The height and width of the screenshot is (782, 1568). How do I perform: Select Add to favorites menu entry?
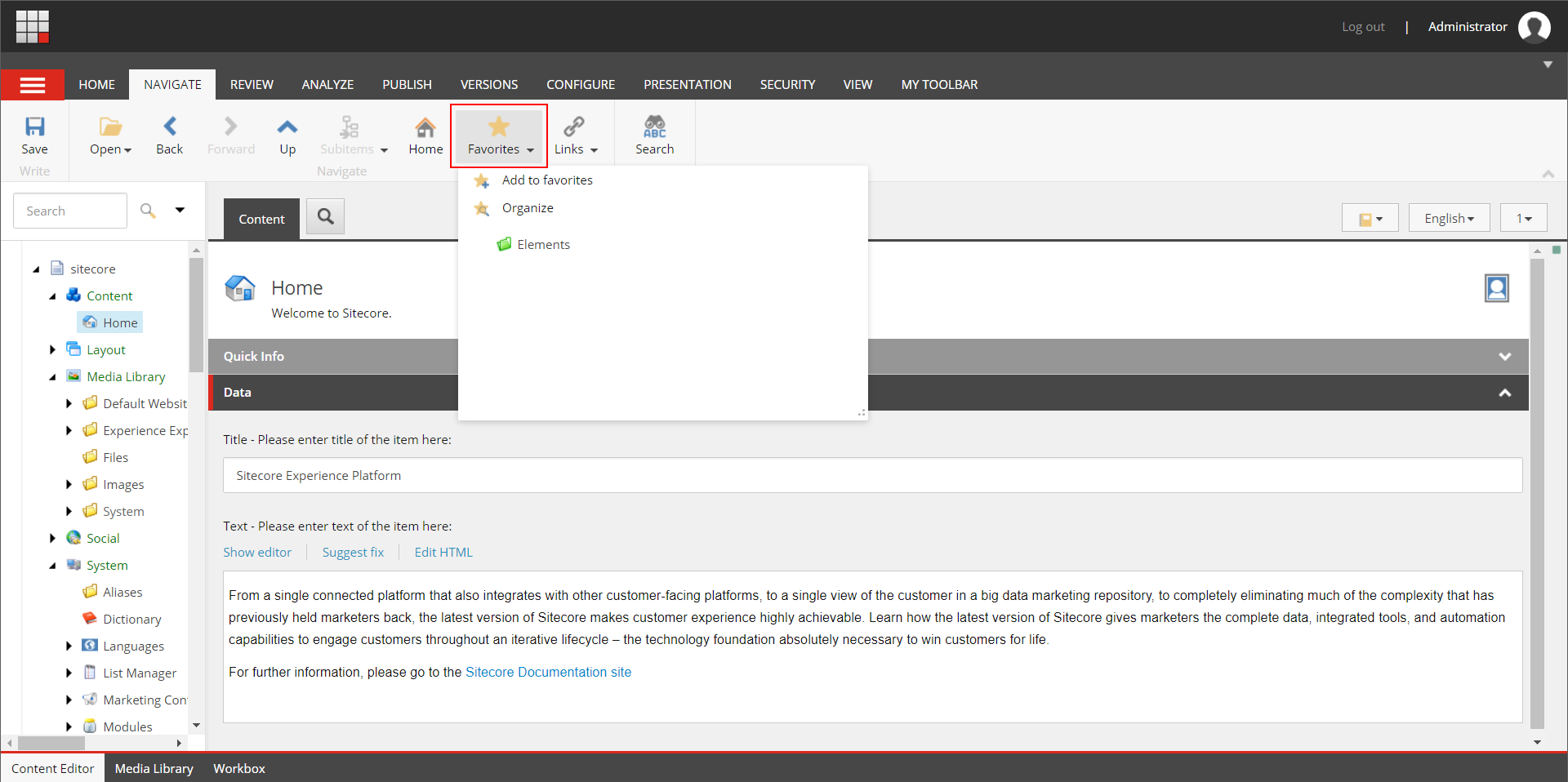click(x=547, y=180)
